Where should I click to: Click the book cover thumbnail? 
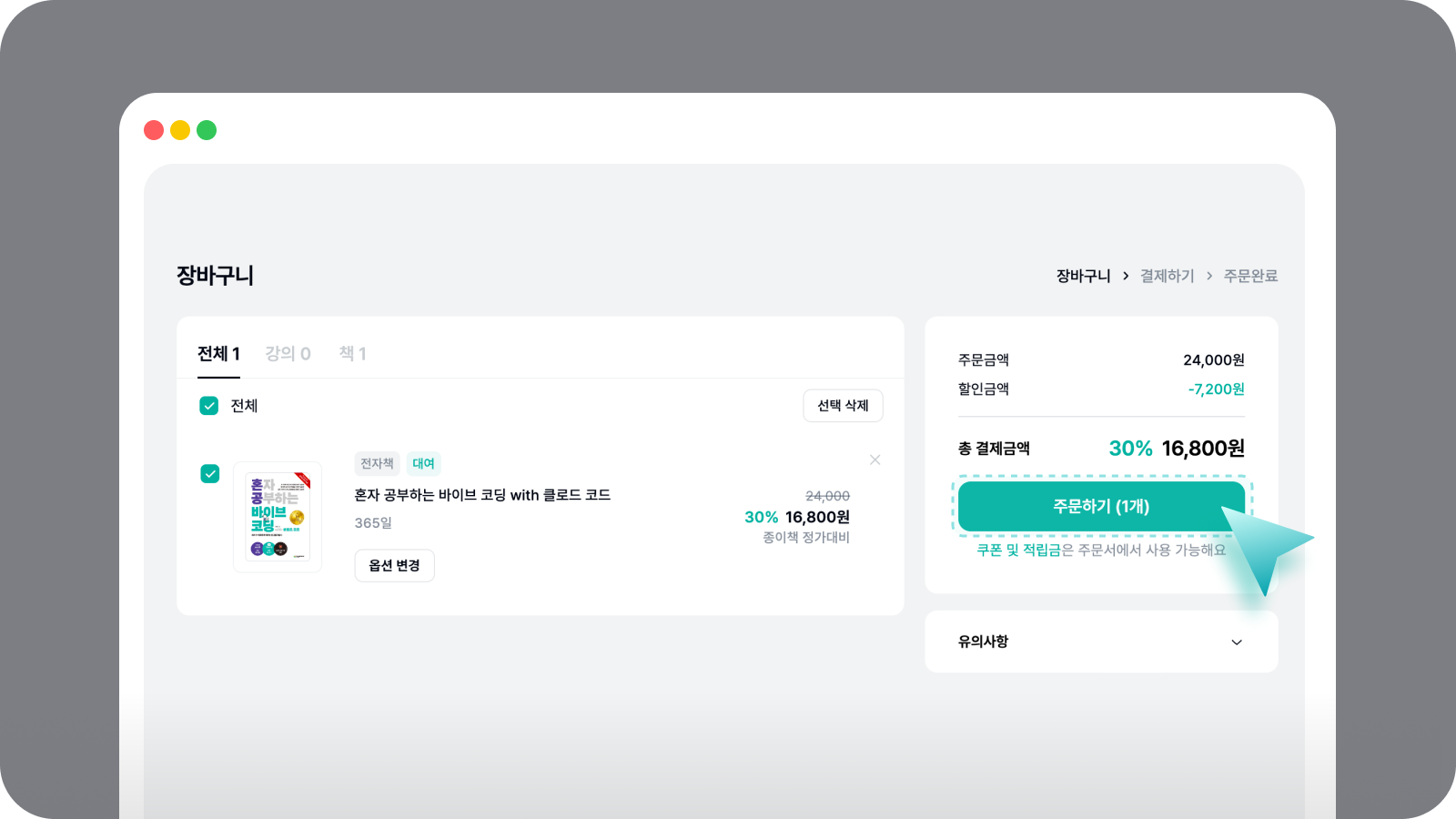pyautogui.click(x=278, y=517)
